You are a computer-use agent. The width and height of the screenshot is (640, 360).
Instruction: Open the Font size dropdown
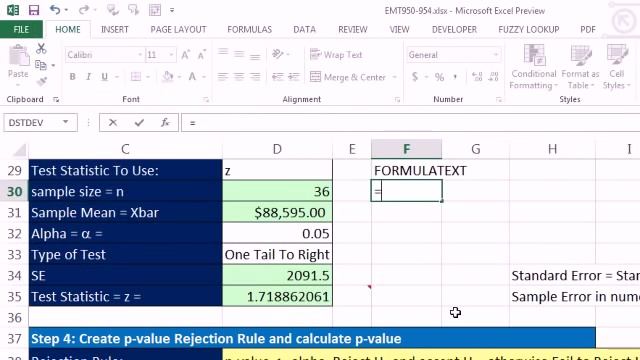tap(171, 55)
